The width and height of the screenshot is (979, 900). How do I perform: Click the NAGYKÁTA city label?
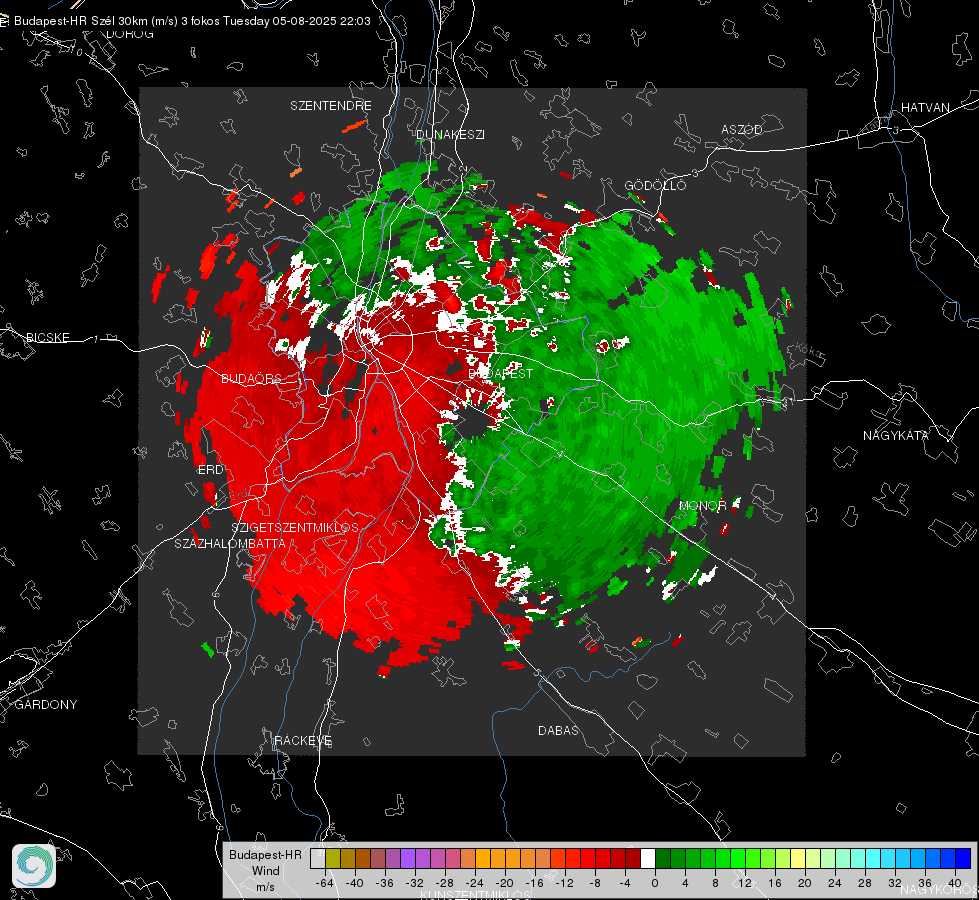click(896, 435)
